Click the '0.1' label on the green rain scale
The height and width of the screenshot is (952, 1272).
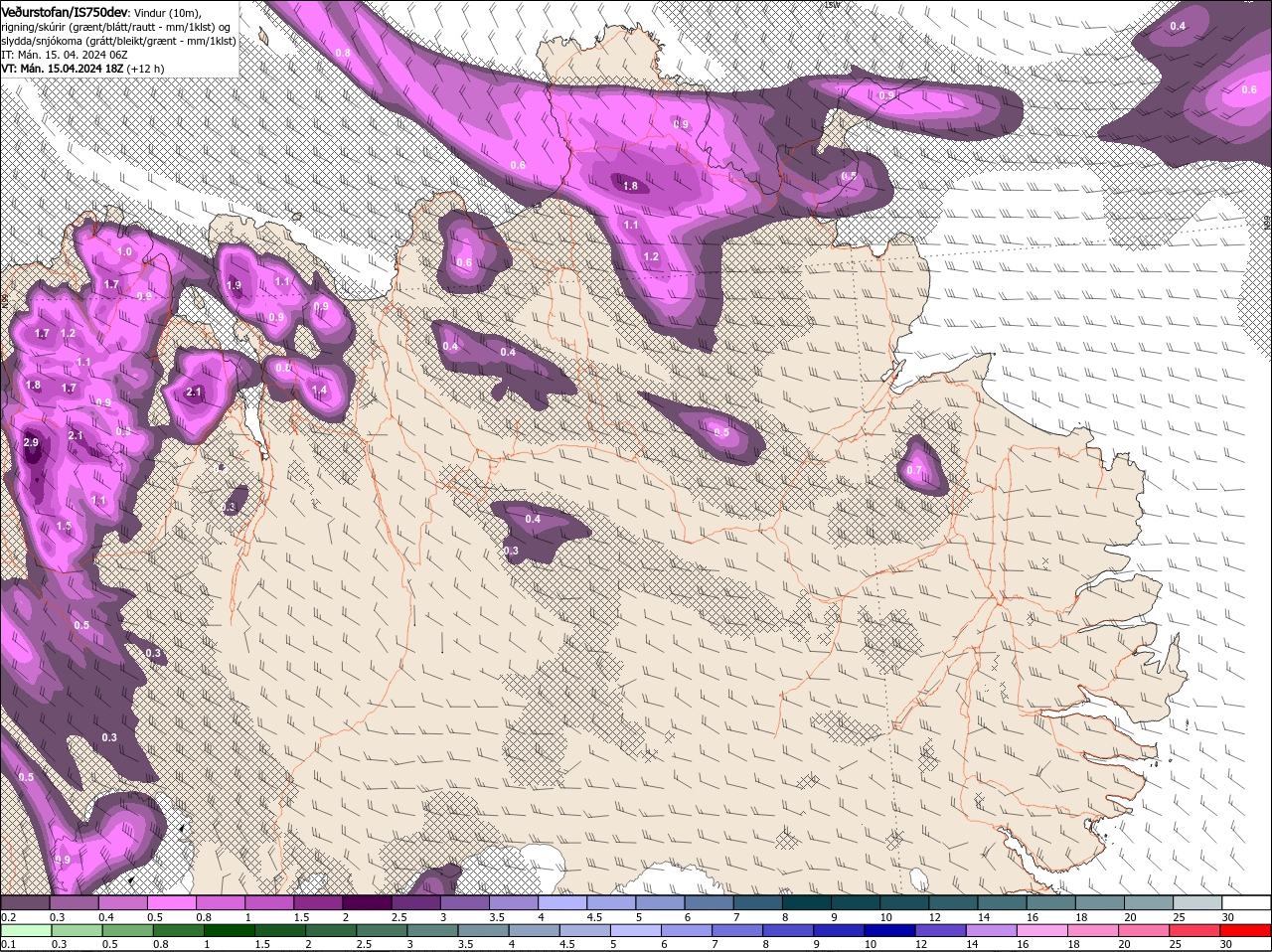[8, 944]
